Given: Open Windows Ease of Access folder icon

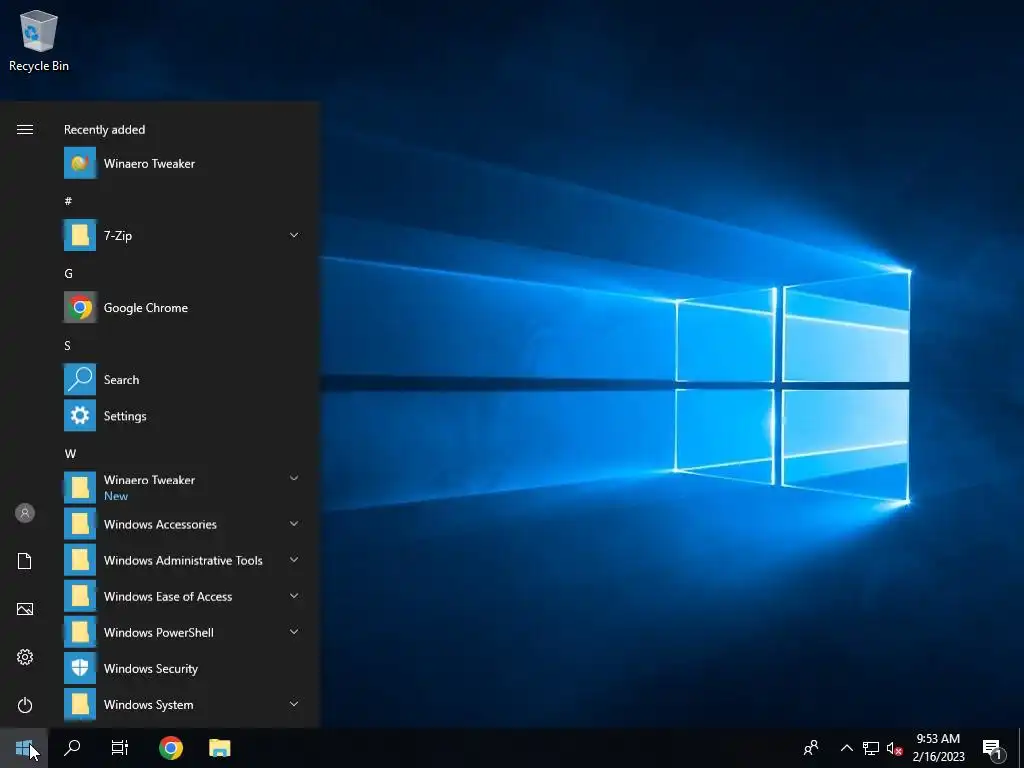Looking at the screenshot, I should tap(80, 596).
